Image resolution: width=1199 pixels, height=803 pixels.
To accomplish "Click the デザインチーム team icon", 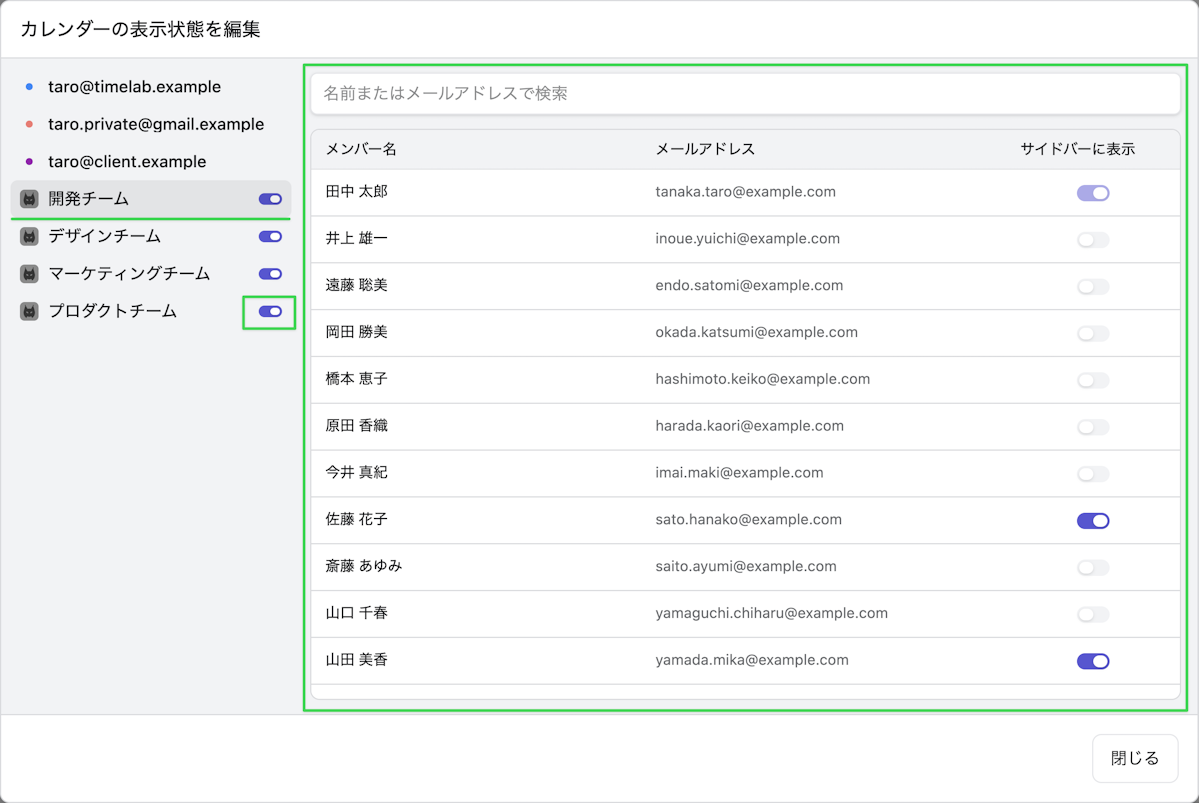I will click(x=29, y=236).
